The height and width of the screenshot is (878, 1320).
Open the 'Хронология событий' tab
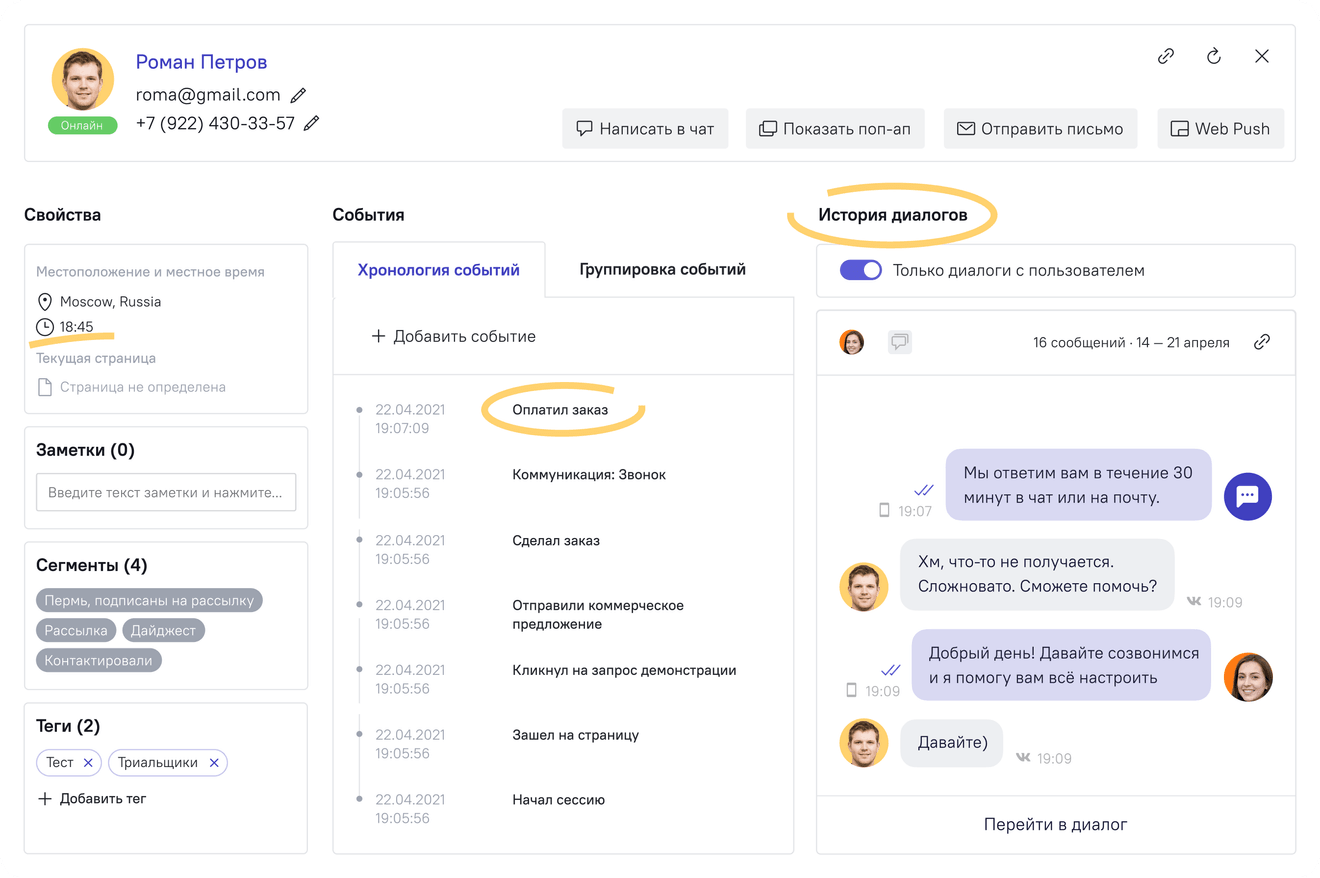(x=438, y=269)
